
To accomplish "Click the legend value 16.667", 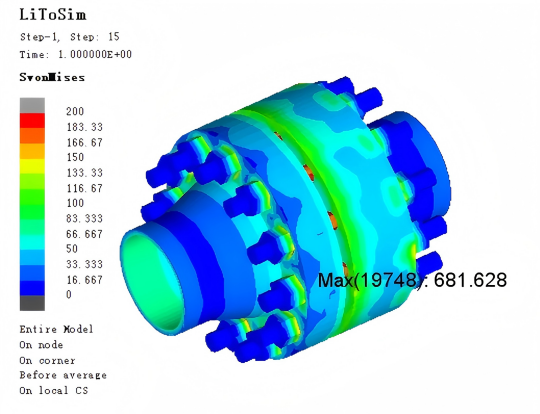I will [85, 280].
